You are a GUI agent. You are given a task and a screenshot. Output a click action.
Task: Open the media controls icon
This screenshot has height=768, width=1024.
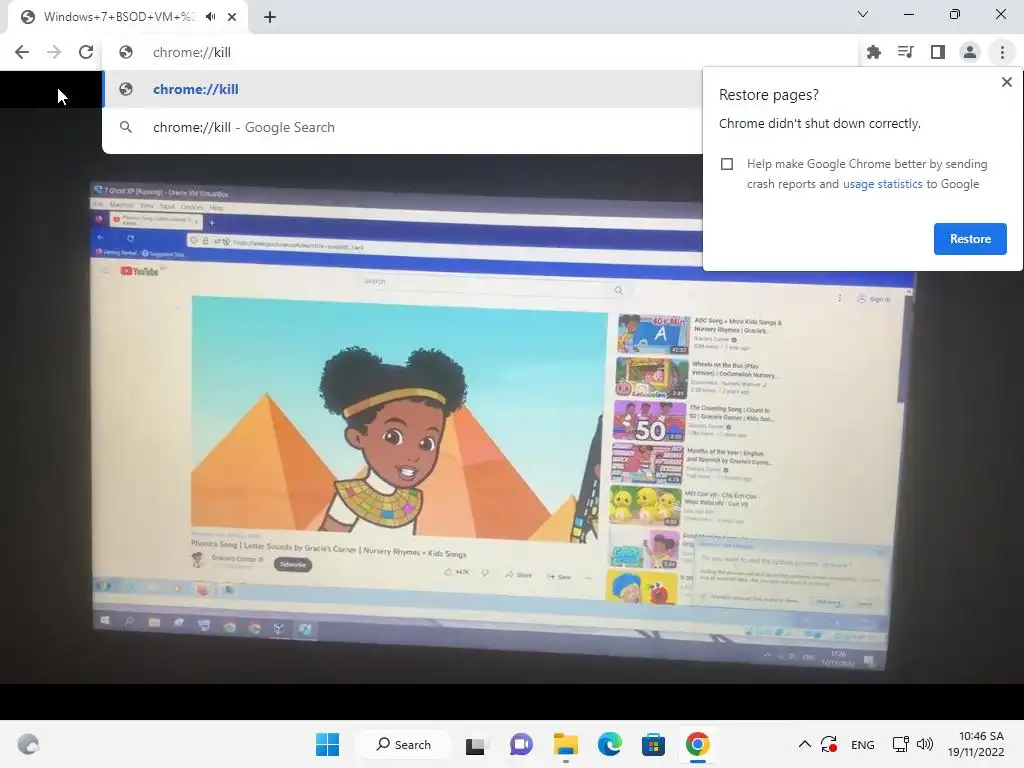[905, 52]
